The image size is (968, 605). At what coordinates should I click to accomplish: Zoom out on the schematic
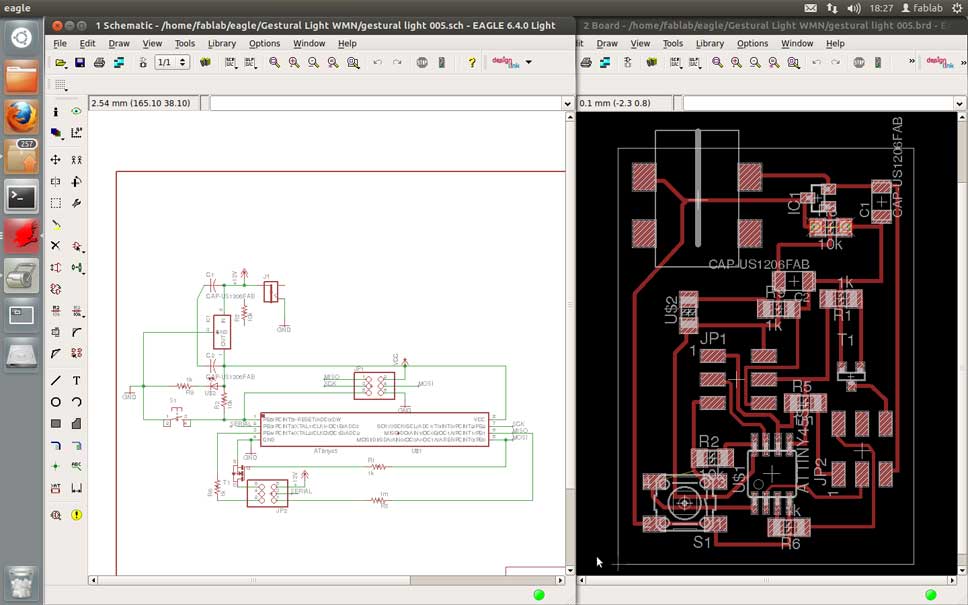coord(314,62)
